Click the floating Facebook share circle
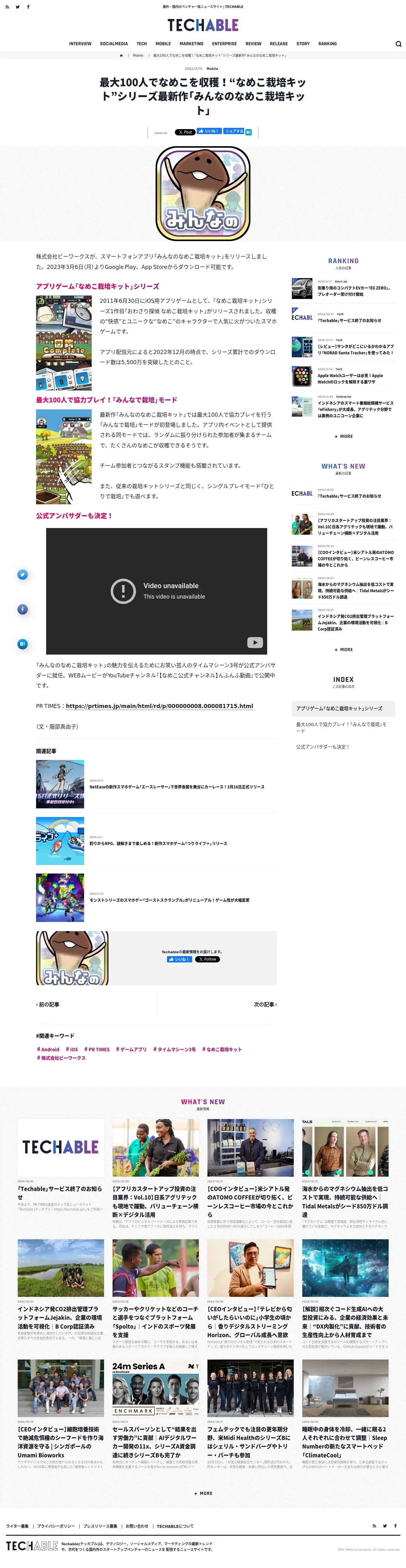Image resolution: width=406 pixels, height=1568 pixels. (x=22, y=609)
